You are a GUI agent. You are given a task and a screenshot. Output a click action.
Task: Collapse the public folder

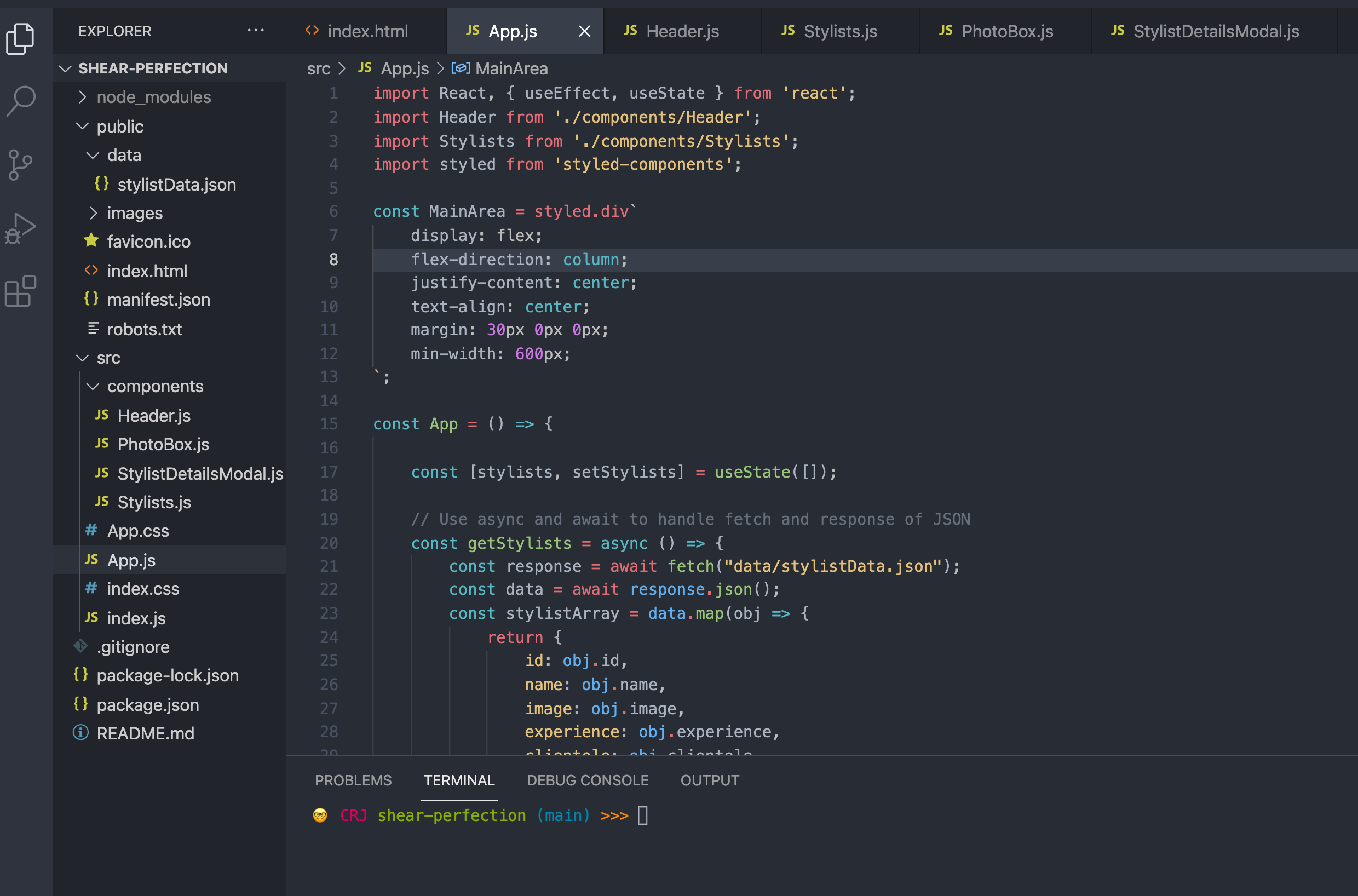pos(119,127)
